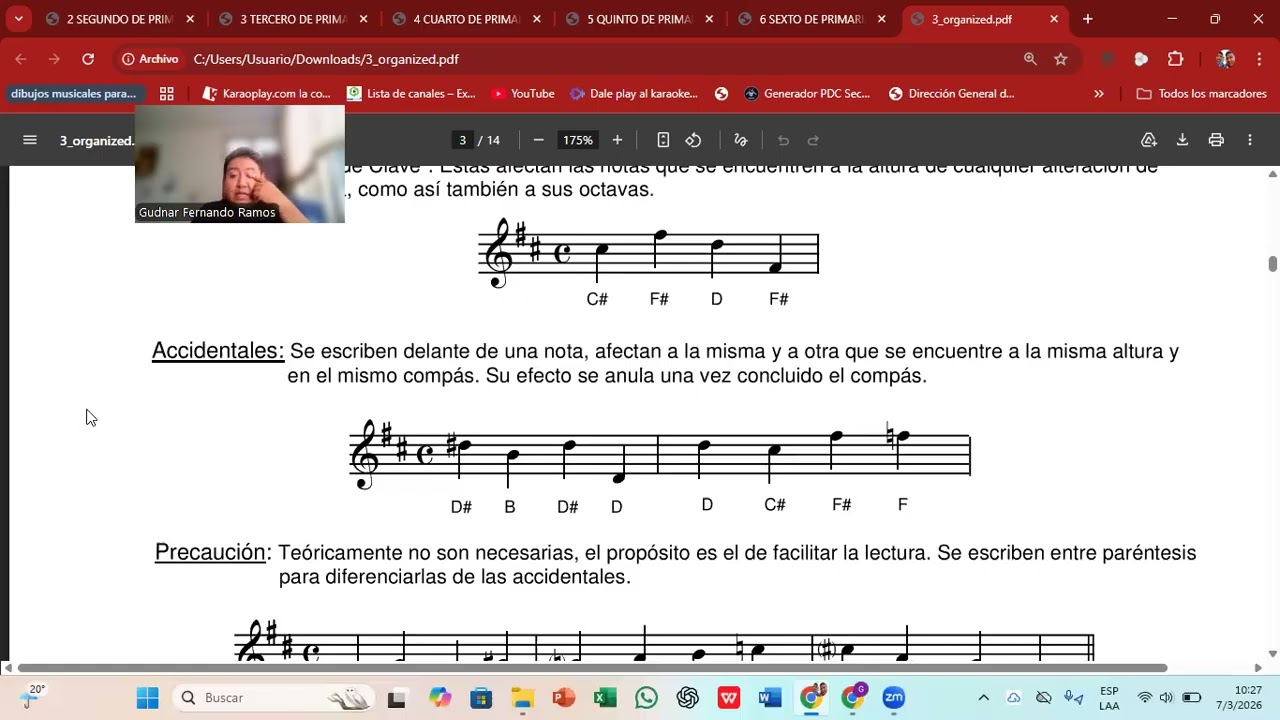Image resolution: width=1280 pixels, height=720 pixels.
Task: Open the Dirección General bookmark
Action: (x=952, y=94)
